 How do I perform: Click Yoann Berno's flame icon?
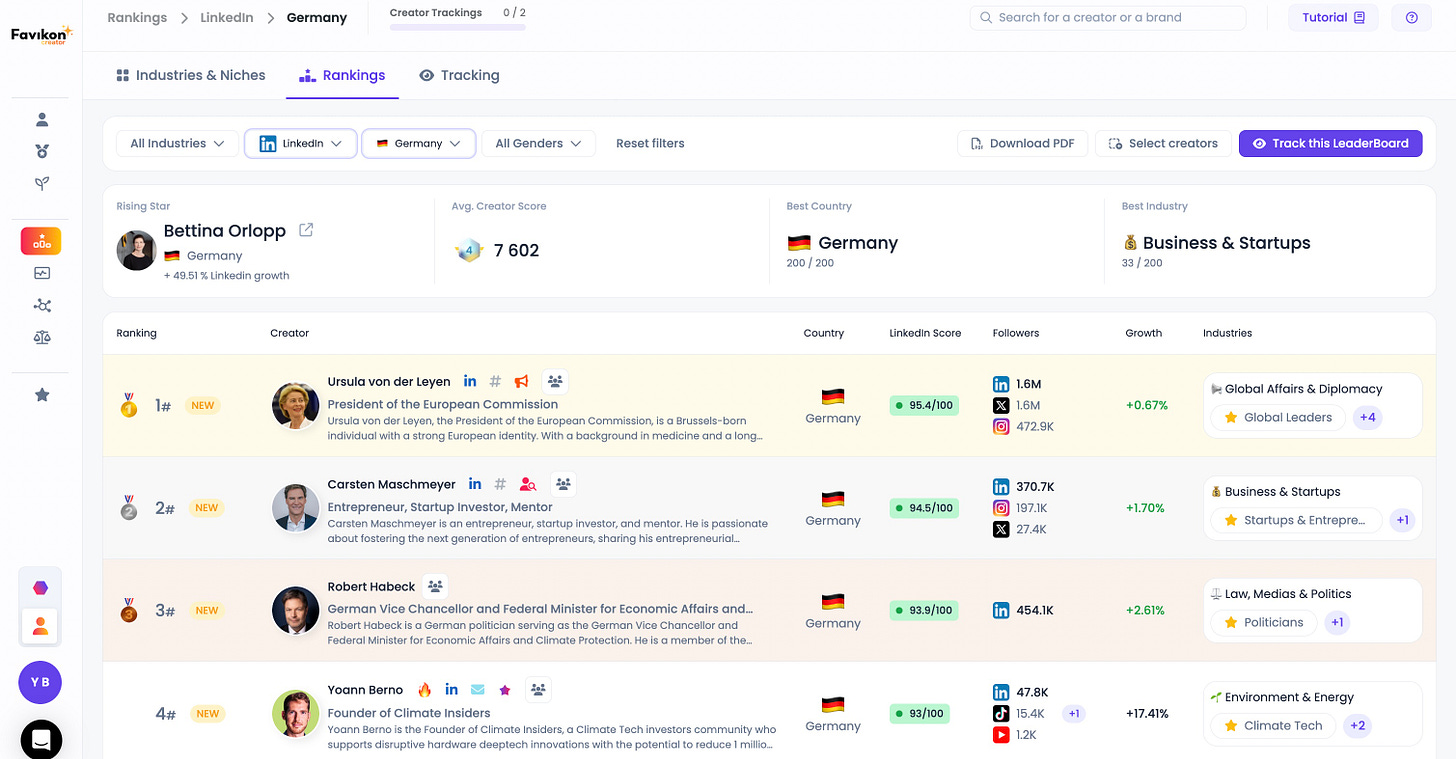click(424, 690)
